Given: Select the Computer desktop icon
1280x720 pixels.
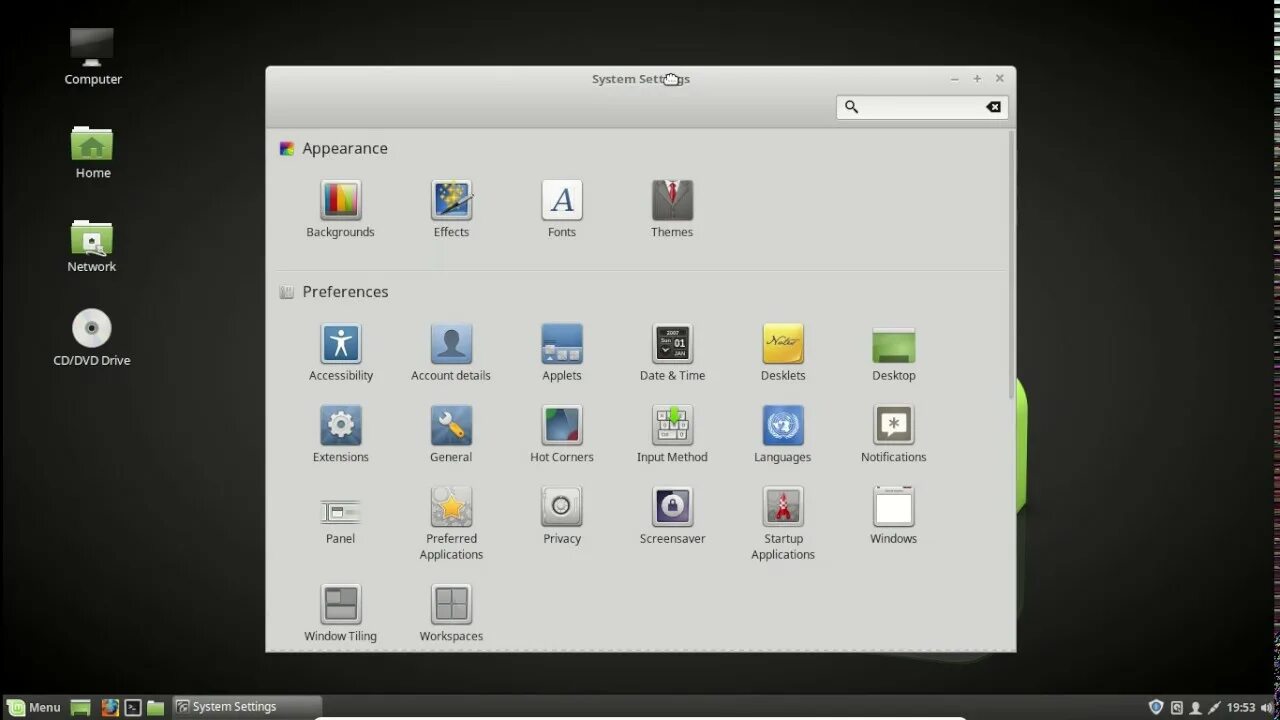Looking at the screenshot, I should click(92, 57).
